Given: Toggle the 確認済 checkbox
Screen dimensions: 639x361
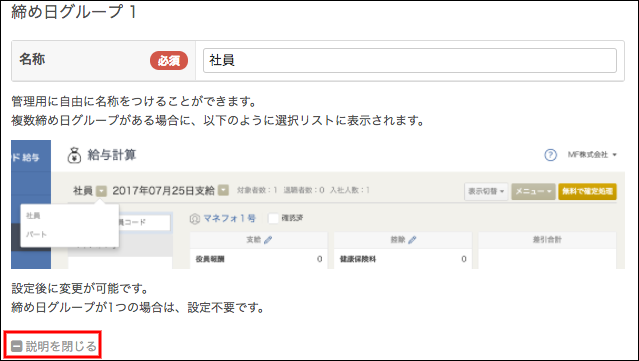Looking at the screenshot, I should tap(273, 218).
